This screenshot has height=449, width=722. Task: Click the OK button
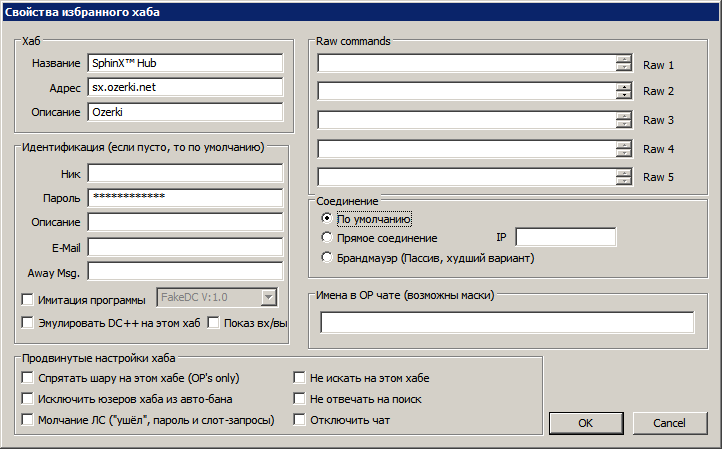point(586,423)
